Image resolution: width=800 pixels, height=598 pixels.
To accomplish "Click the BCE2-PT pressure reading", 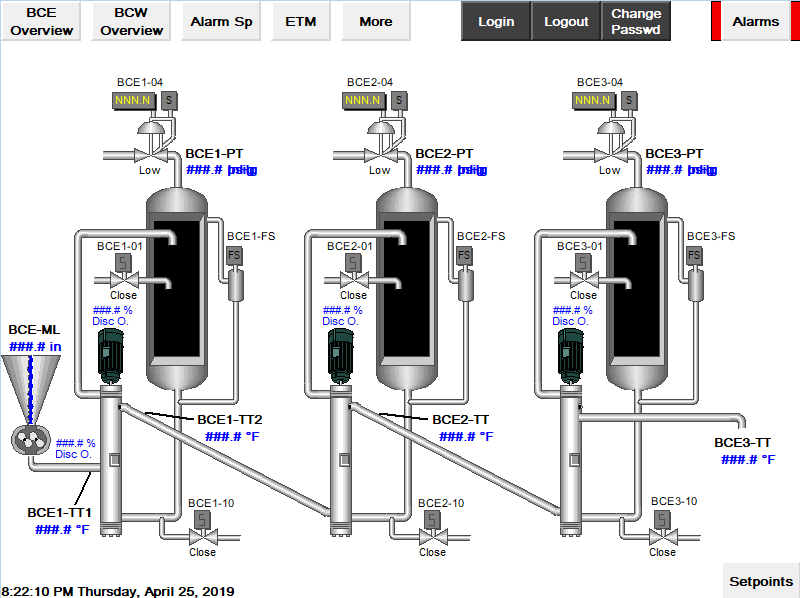I will click(452, 170).
